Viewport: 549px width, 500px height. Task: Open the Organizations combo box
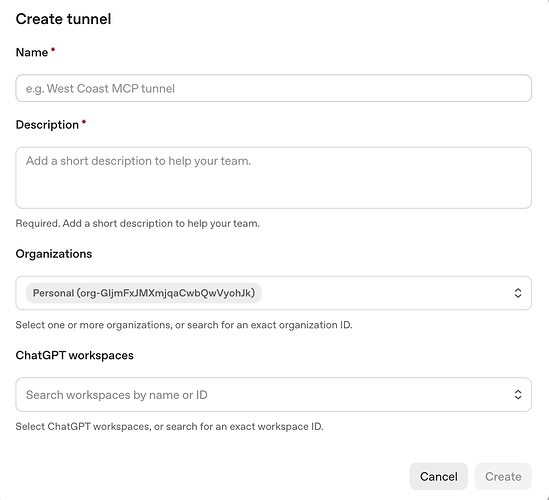pyautogui.click(x=273, y=293)
